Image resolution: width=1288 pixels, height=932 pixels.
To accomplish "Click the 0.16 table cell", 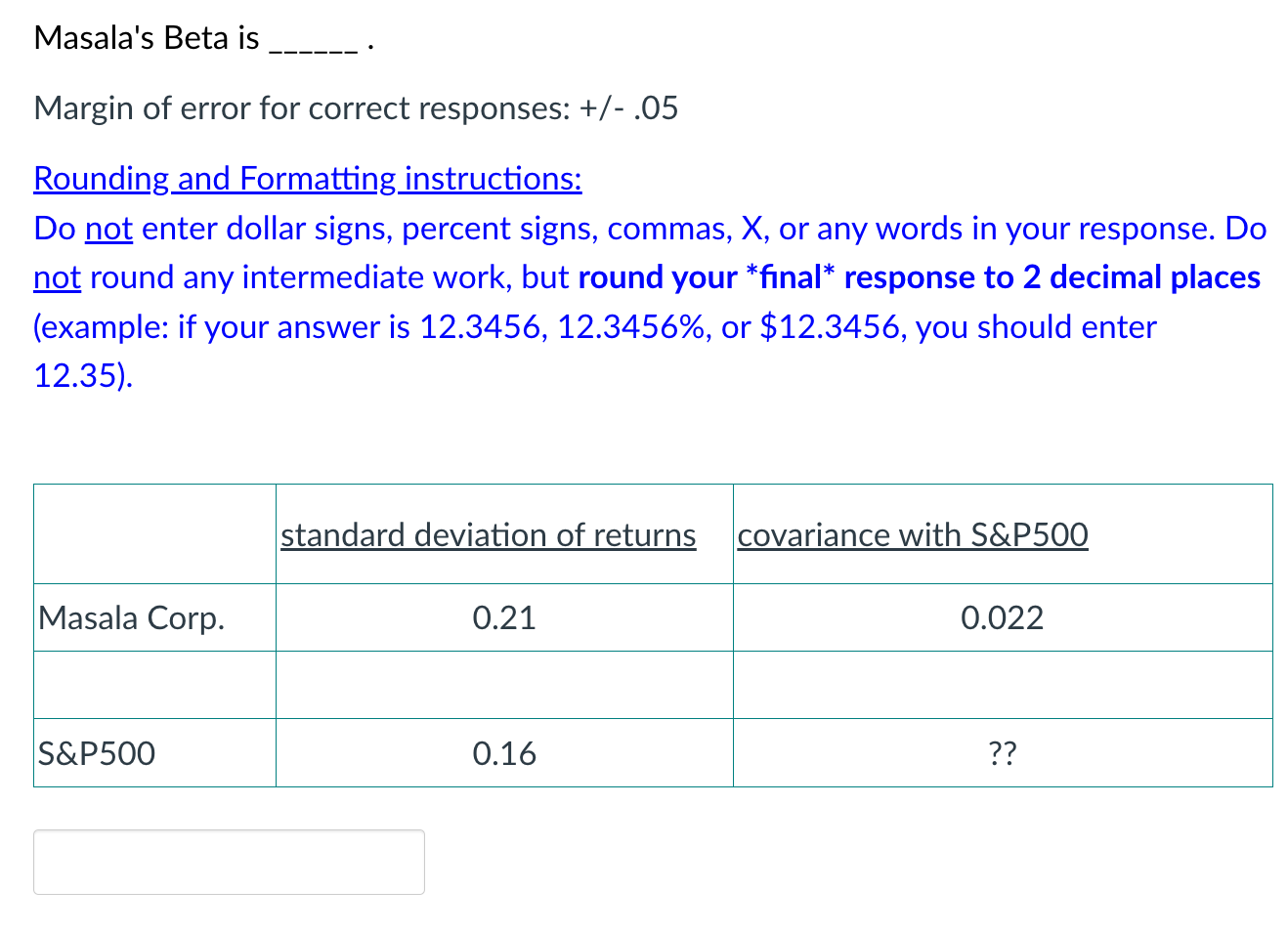I will tap(504, 753).
